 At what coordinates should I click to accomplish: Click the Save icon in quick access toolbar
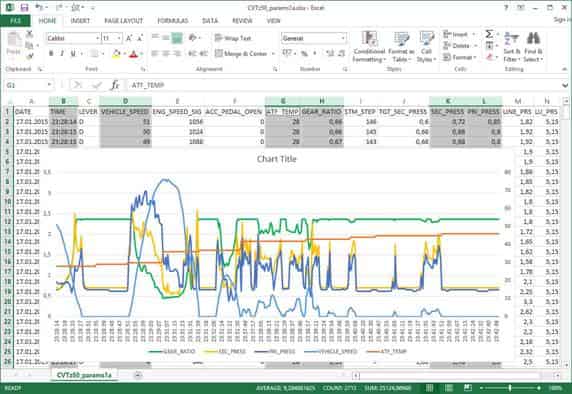click(x=24, y=7)
